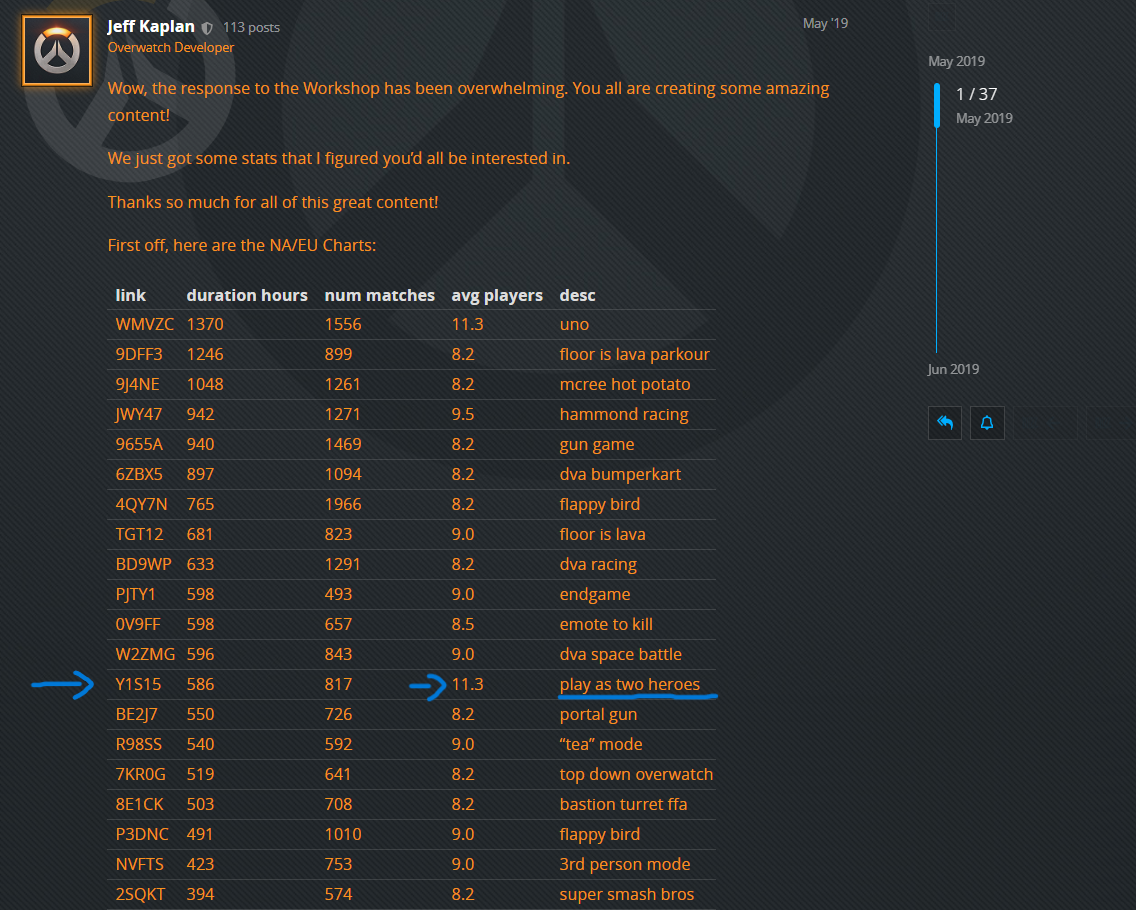The height and width of the screenshot is (910, 1136).
Task: Click the 'hammond racing' description cell
Action: [x=624, y=414]
